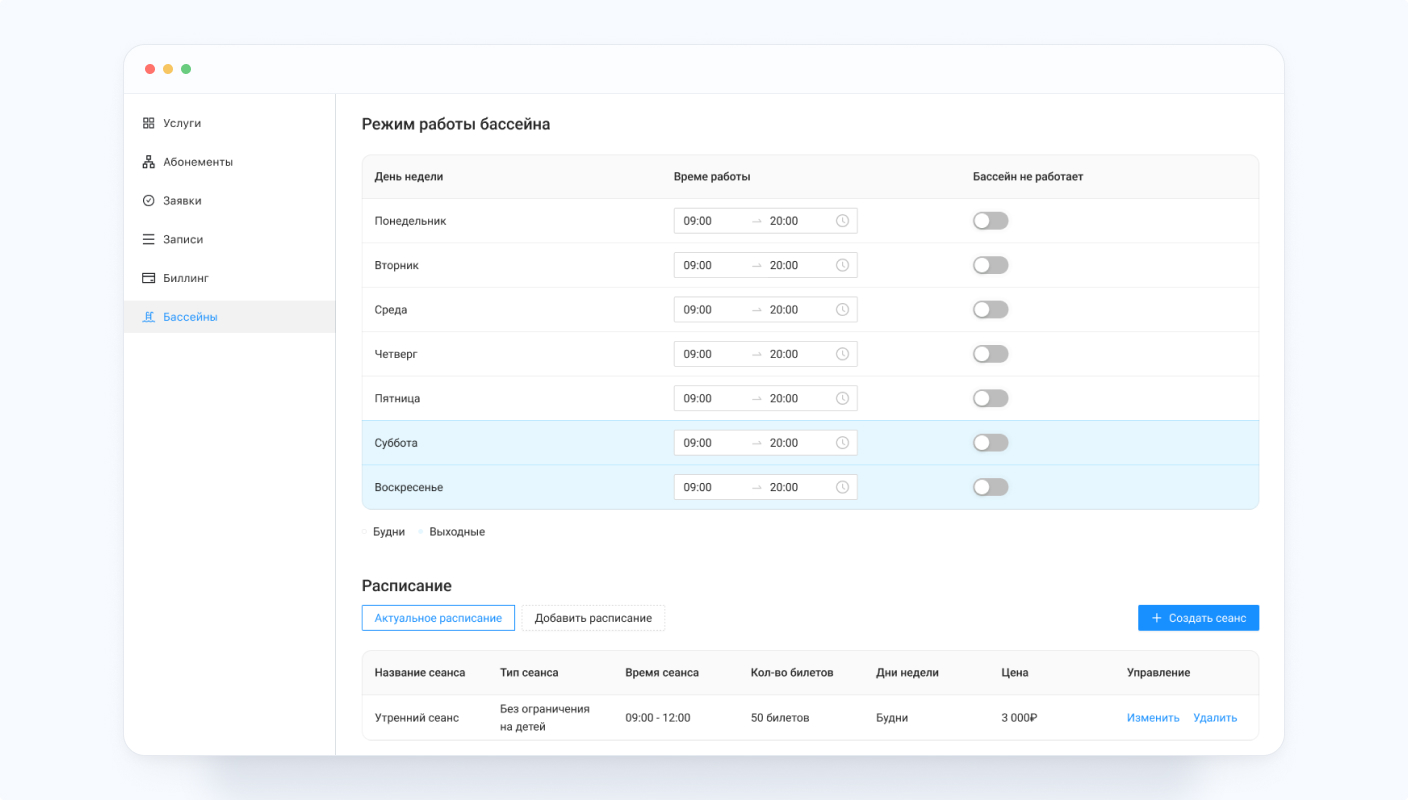1408x800 pixels.
Task: Click the Бассейн не работает column header
Action: [x=1028, y=177]
